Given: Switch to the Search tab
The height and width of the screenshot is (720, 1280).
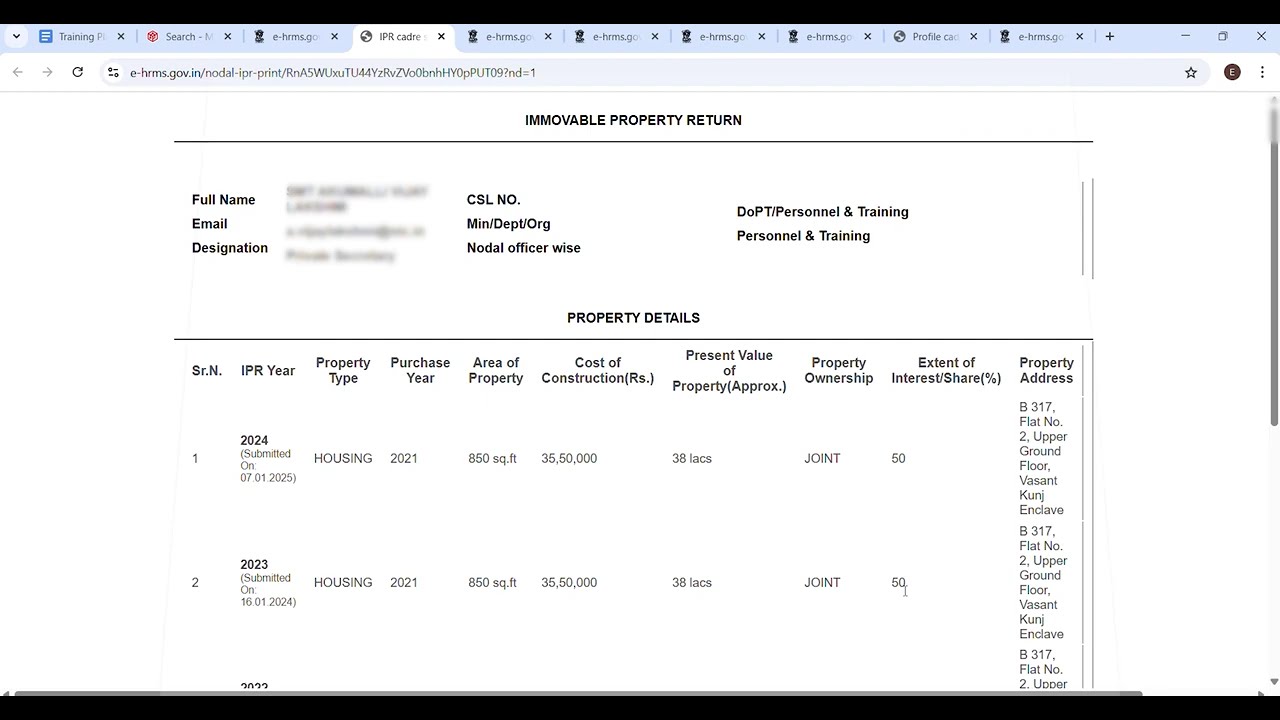Looking at the screenshot, I should click(x=189, y=37).
